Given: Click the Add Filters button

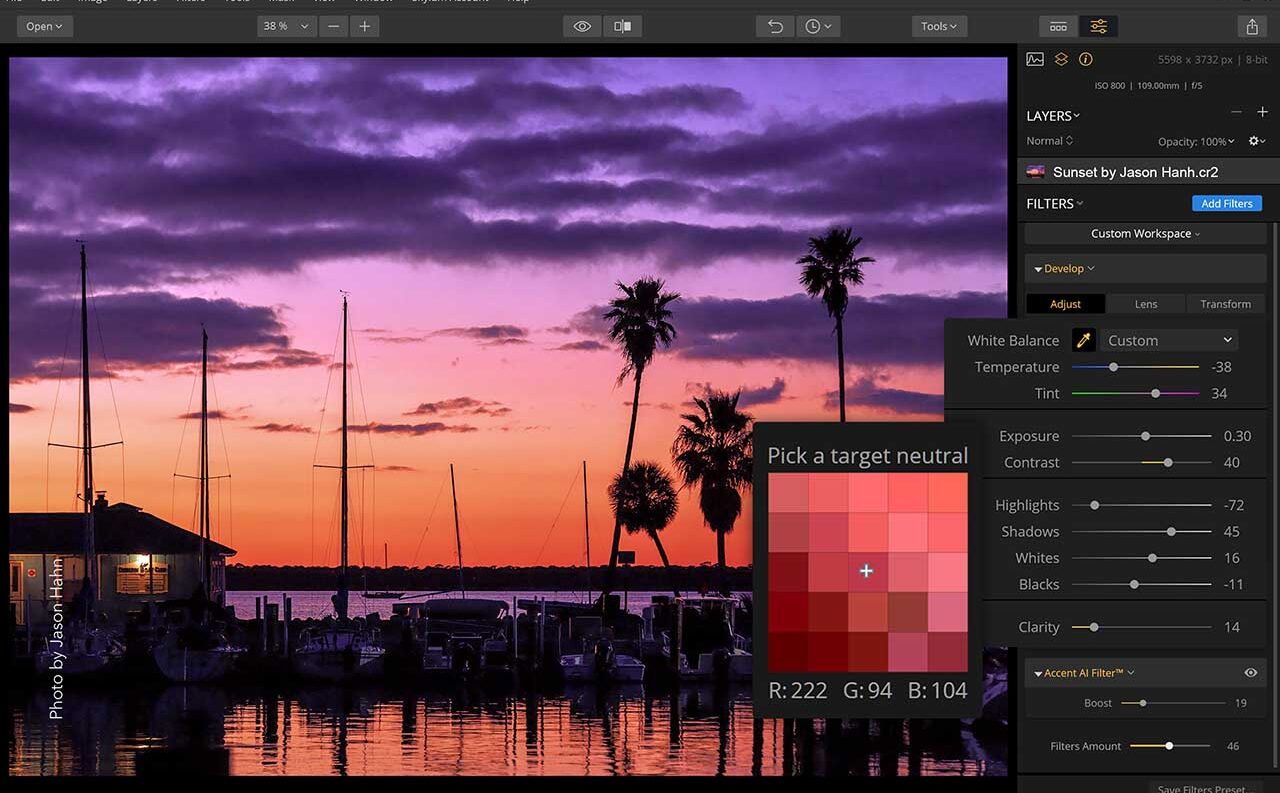Looking at the screenshot, I should [x=1227, y=203].
